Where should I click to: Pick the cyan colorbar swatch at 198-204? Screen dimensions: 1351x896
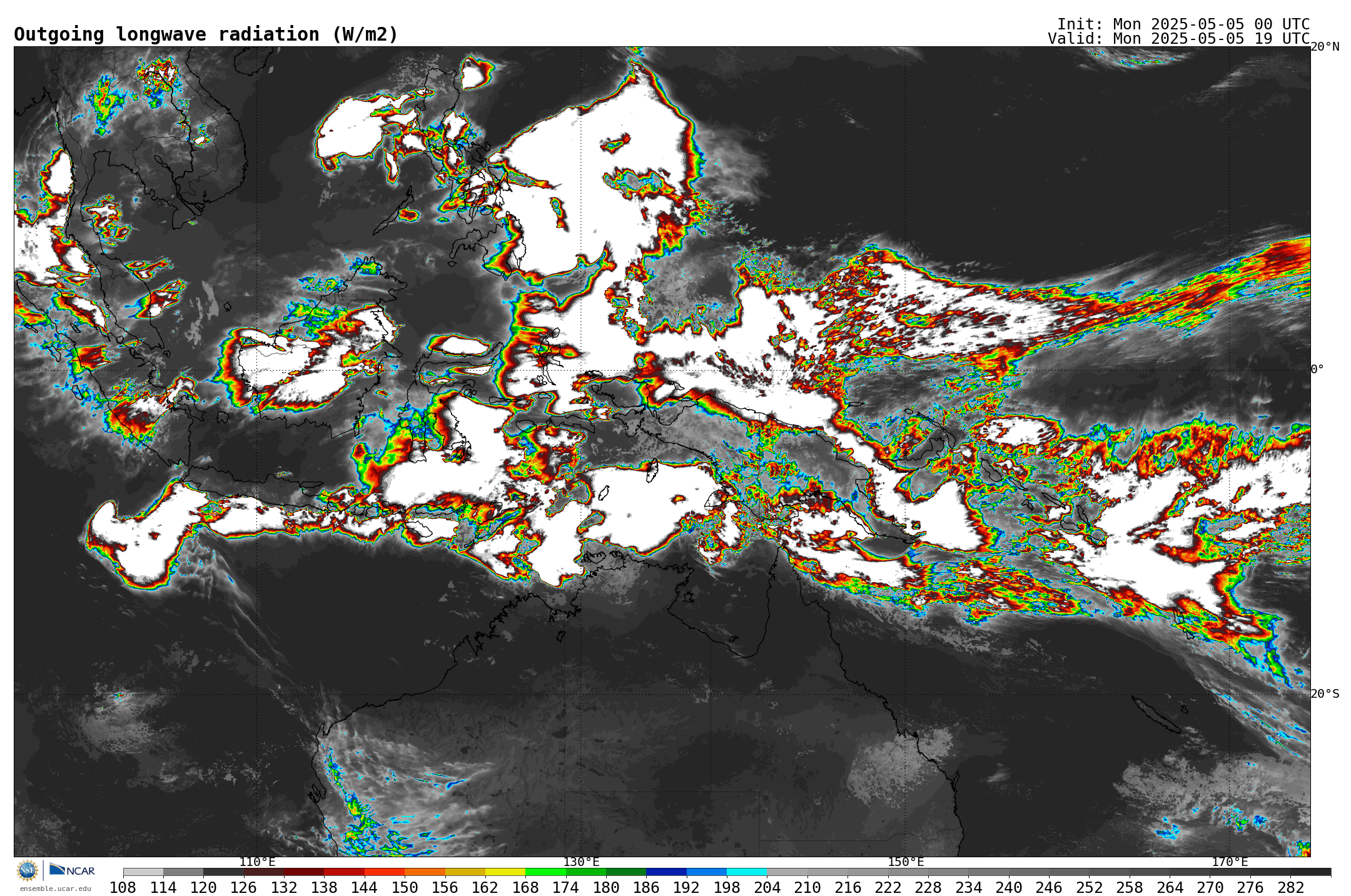(x=747, y=872)
